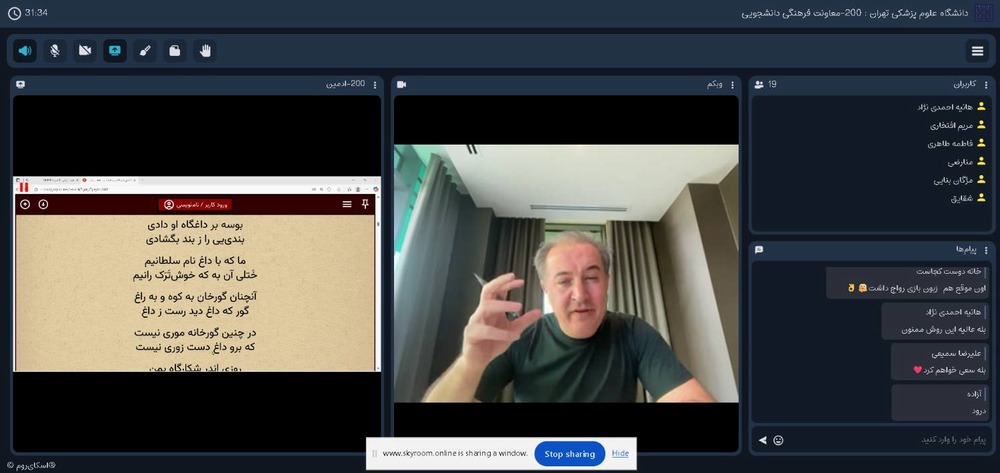
Task: Select user فاطمه طاهری in users list
Action: tap(945, 143)
